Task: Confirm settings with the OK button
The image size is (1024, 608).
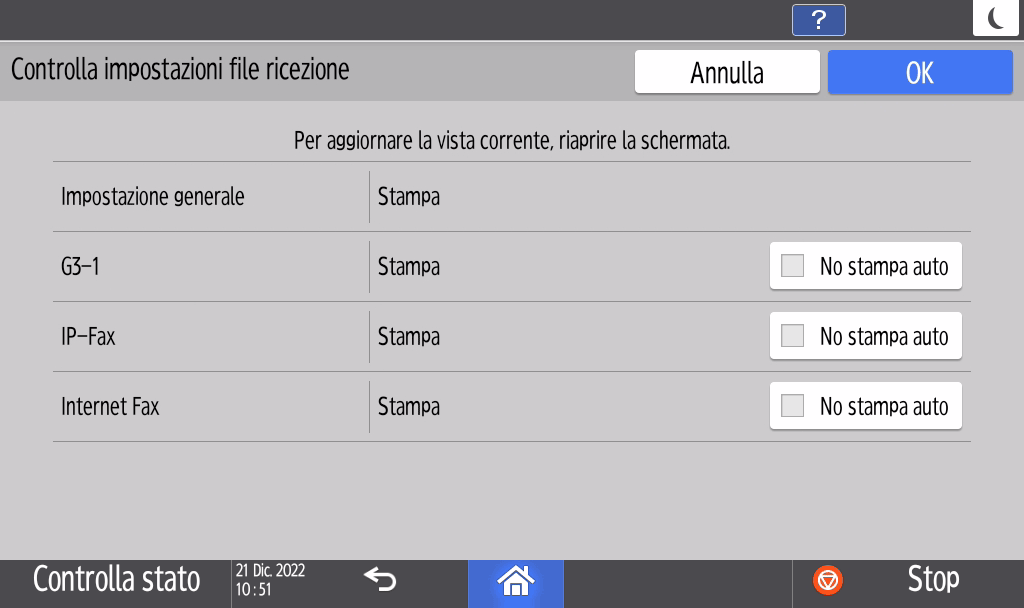Action: [x=919, y=71]
